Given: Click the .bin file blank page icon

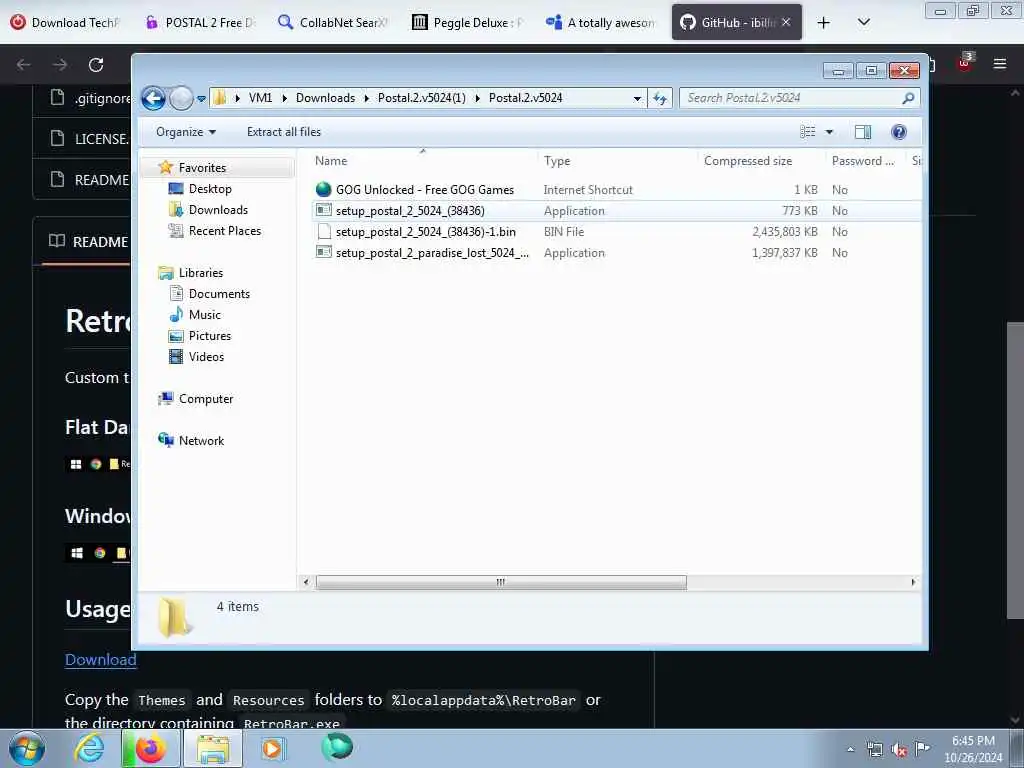Looking at the screenshot, I should [x=324, y=231].
